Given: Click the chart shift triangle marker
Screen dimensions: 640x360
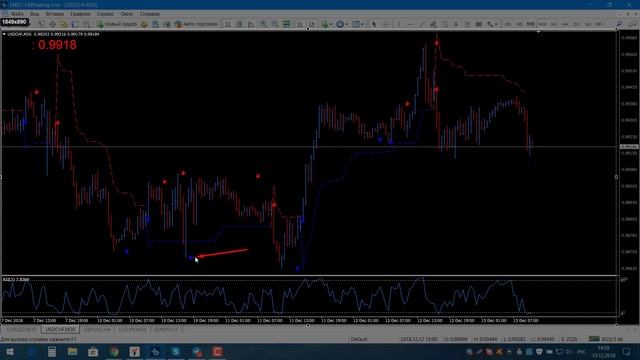Looking at the screenshot, I should tap(538, 31).
